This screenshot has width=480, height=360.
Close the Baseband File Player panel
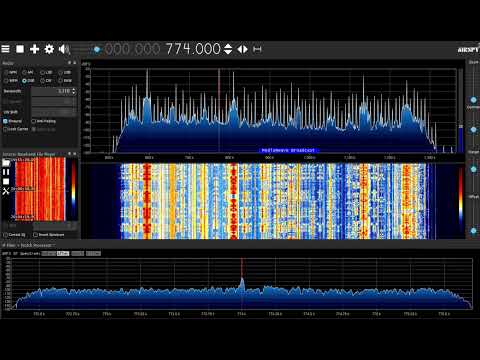(x=75, y=154)
